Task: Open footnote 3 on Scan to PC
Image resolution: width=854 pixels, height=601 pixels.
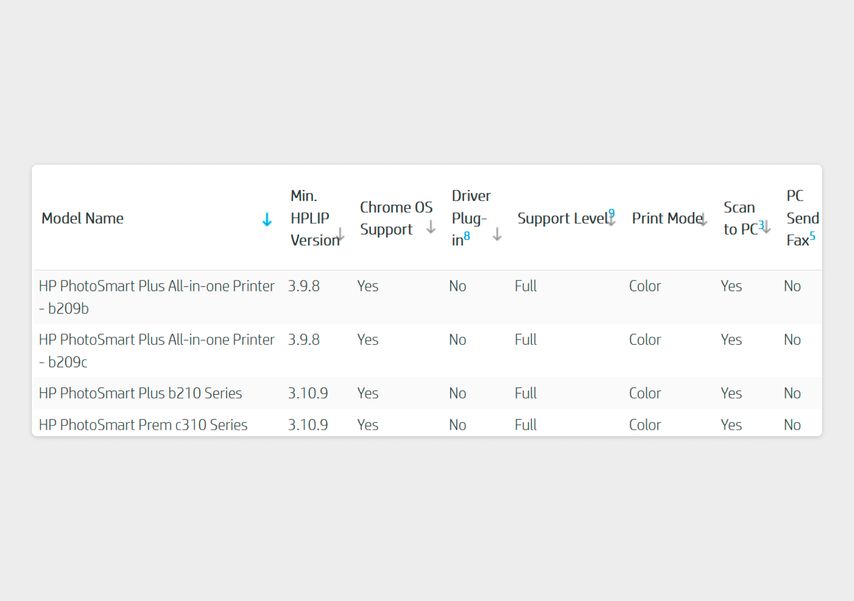Action: [x=761, y=224]
